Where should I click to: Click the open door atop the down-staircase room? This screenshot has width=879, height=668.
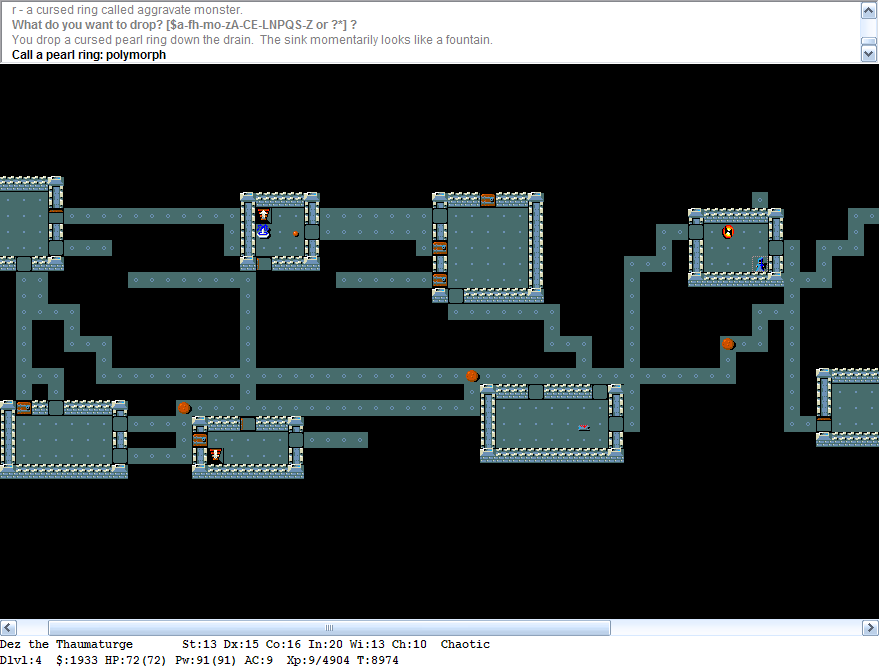tap(248, 424)
